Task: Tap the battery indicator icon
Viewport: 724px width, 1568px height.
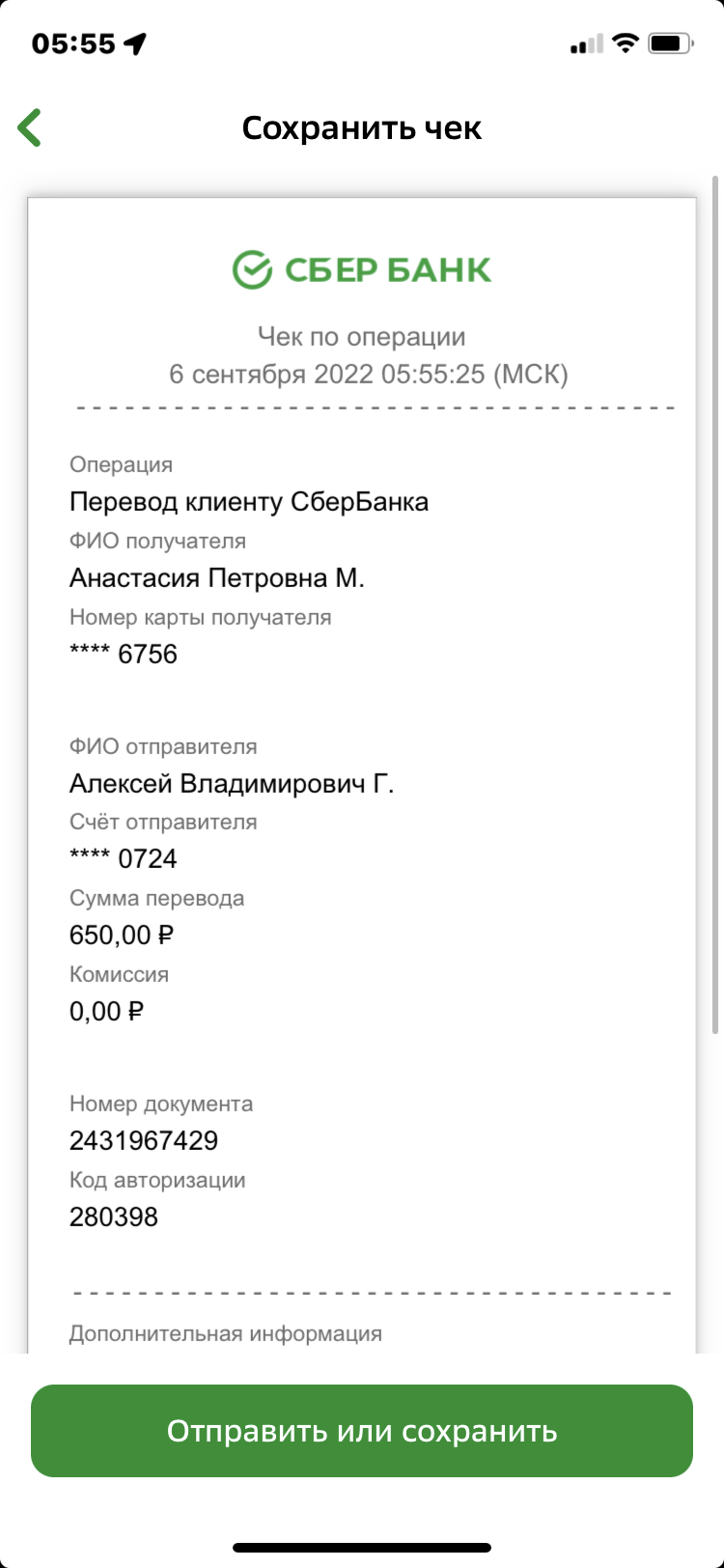Action: click(671, 43)
